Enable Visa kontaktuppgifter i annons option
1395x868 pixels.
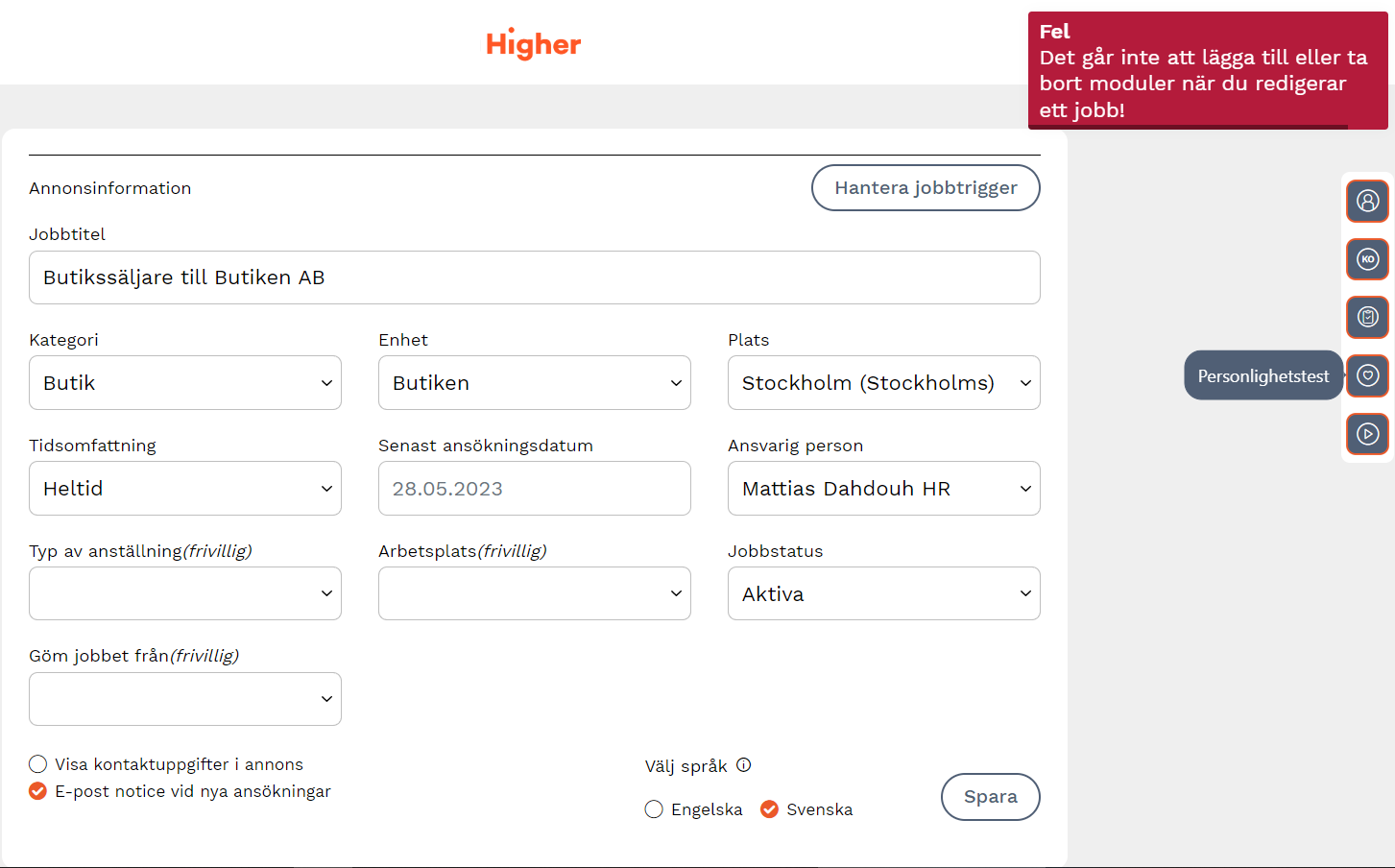(38, 764)
